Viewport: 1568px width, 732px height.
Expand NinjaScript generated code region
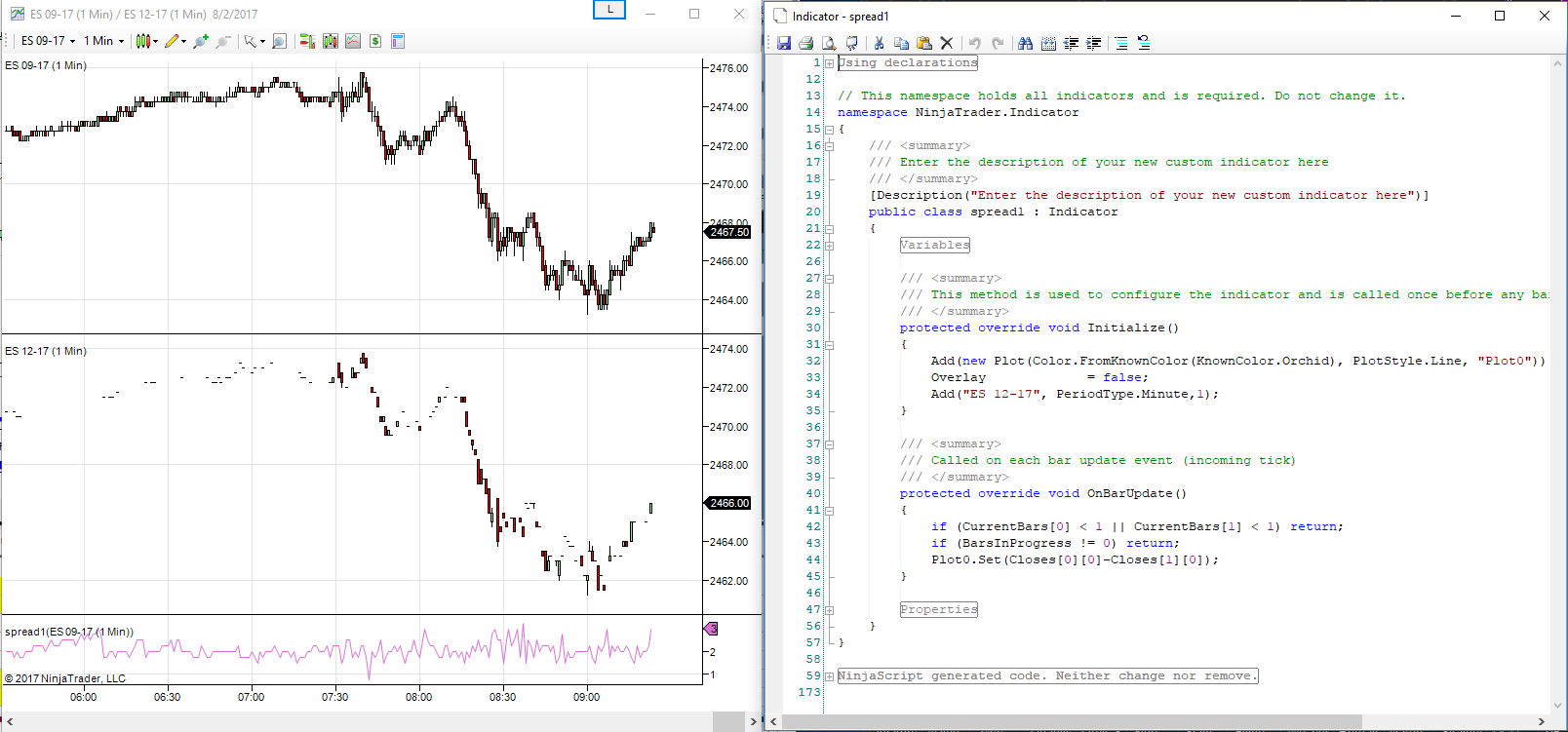click(x=829, y=676)
